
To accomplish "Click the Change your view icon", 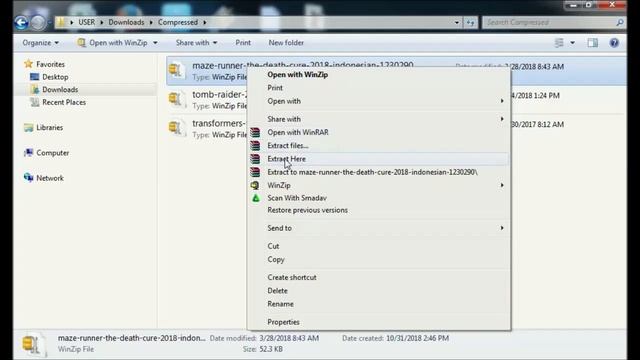I will point(559,42).
